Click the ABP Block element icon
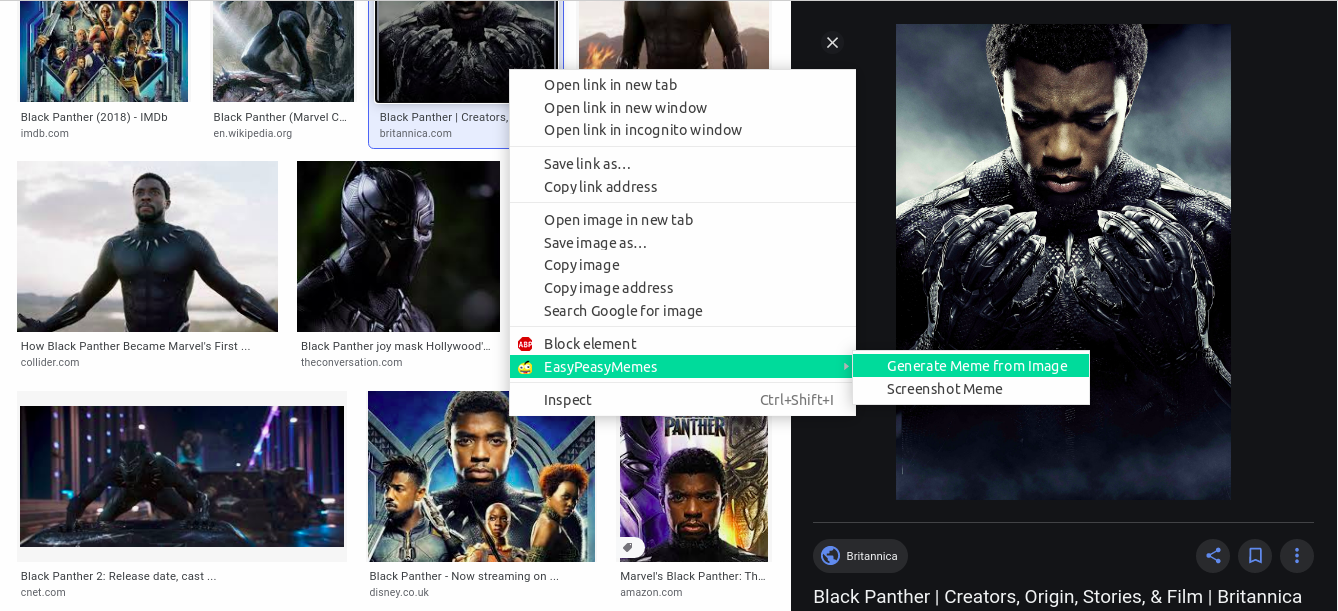1338x611 pixels. point(525,344)
